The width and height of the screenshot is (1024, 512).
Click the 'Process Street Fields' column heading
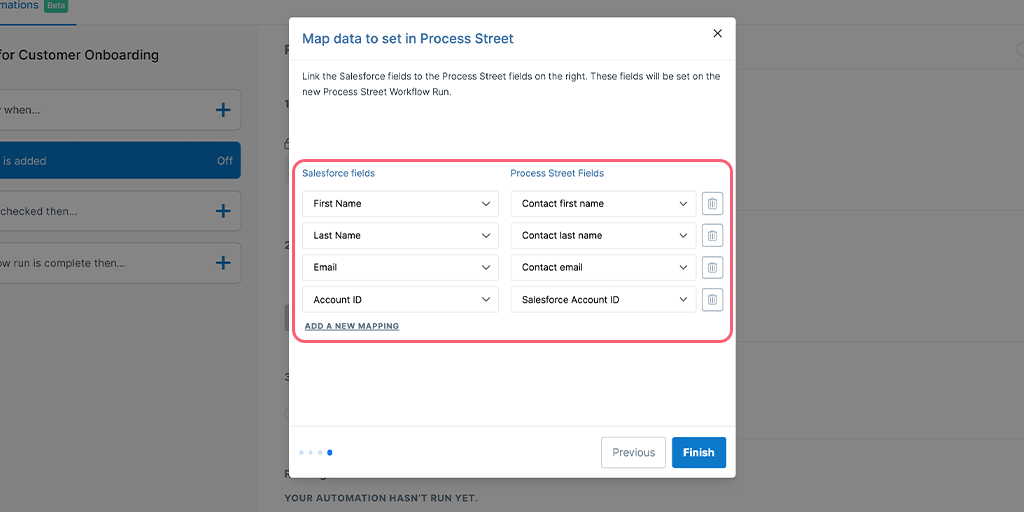pyautogui.click(x=557, y=174)
